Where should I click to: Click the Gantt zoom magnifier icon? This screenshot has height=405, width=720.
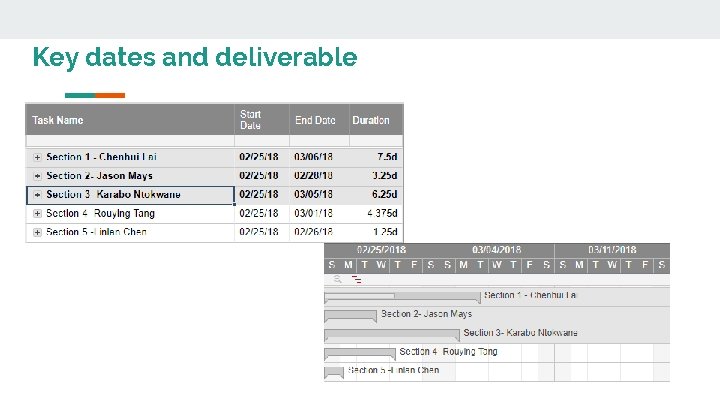pyautogui.click(x=338, y=279)
